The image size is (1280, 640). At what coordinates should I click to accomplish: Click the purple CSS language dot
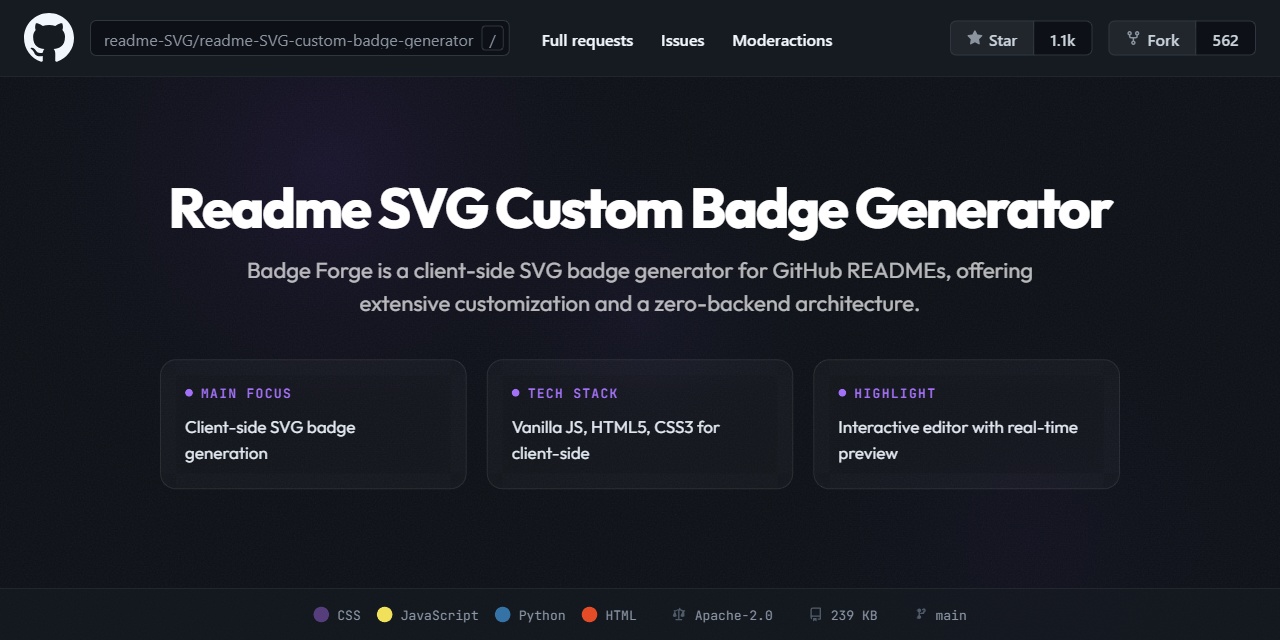[x=321, y=614]
